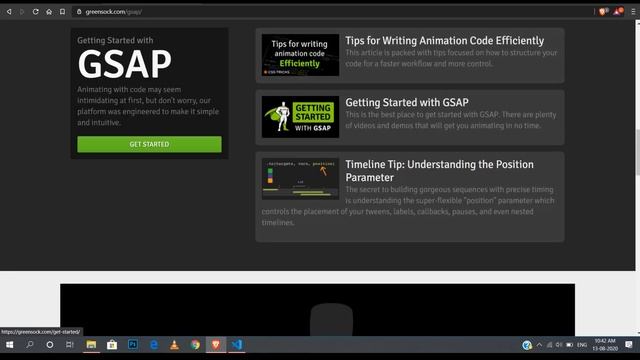Open Brave Rewards triangle icon
This screenshot has width=640, height=360.
click(618, 11)
